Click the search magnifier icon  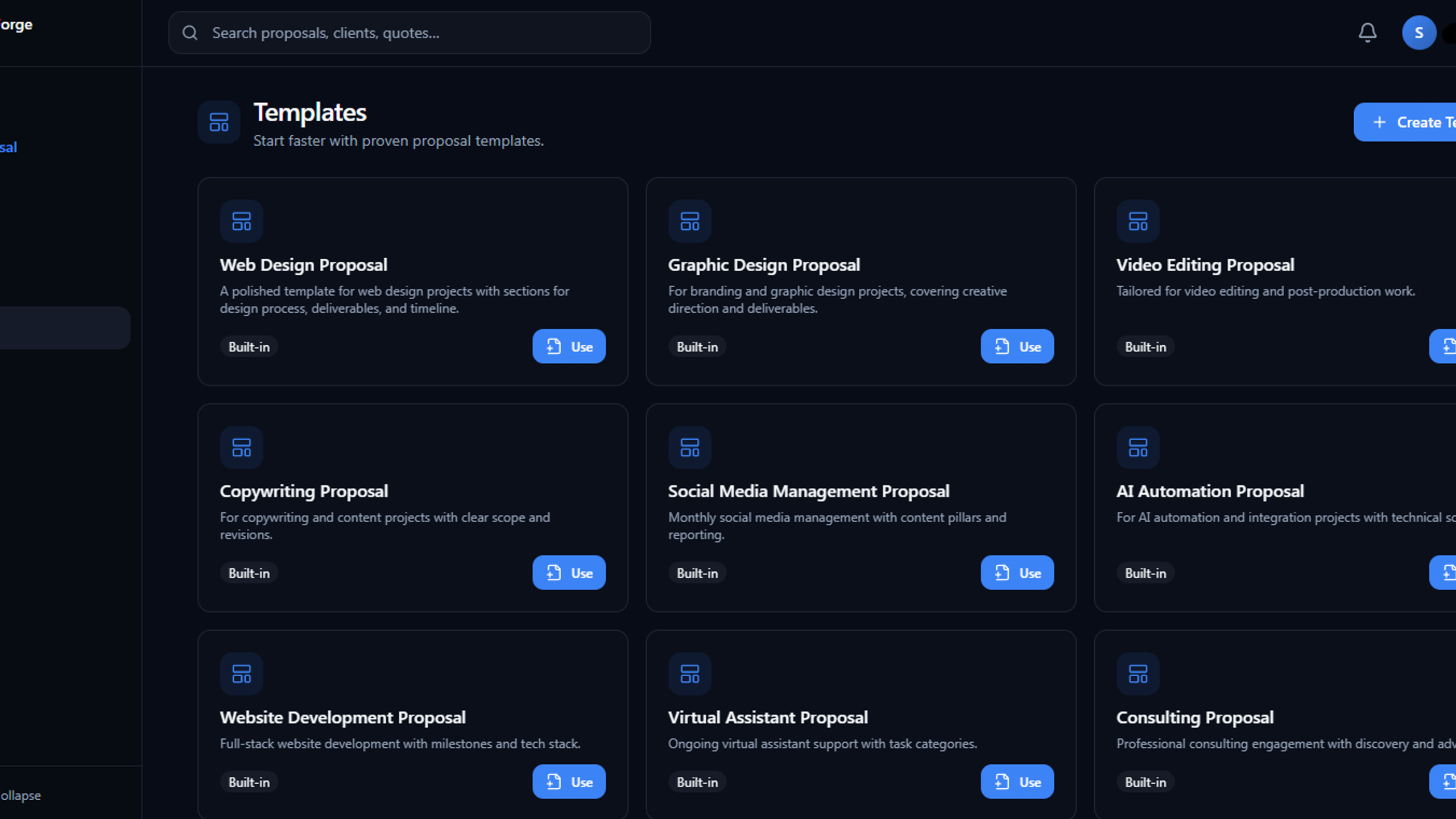tap(190, 33)
